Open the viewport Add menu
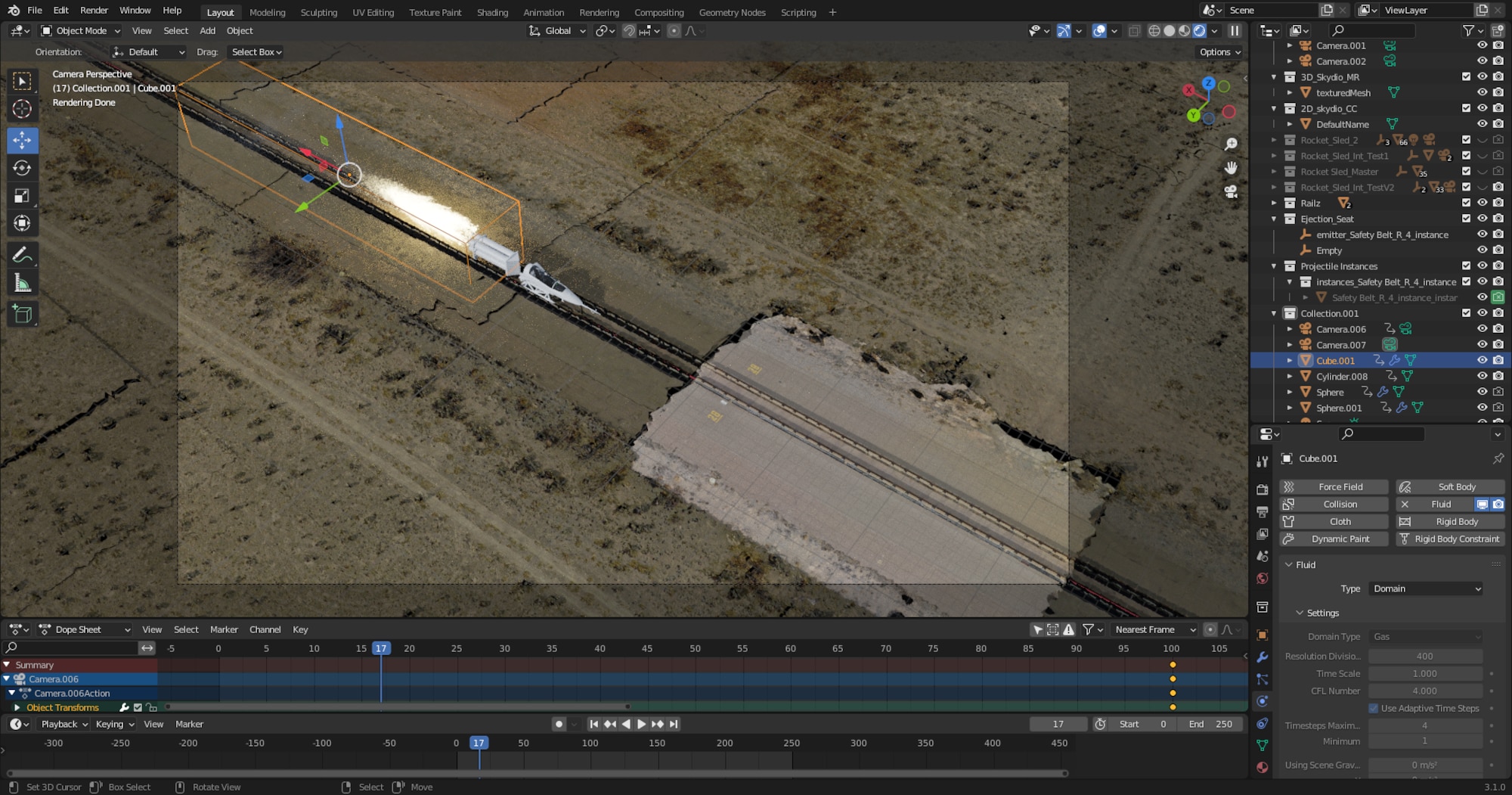1512x795 pixels. (x=207, y=31)
